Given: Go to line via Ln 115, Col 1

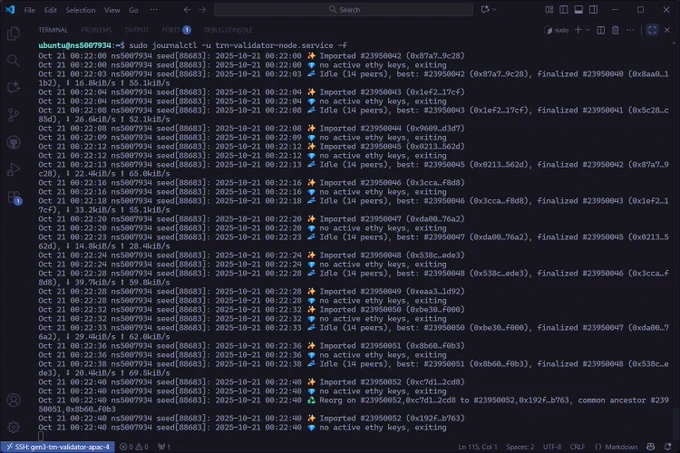Looking at the screenshot, I should (477, 447).
